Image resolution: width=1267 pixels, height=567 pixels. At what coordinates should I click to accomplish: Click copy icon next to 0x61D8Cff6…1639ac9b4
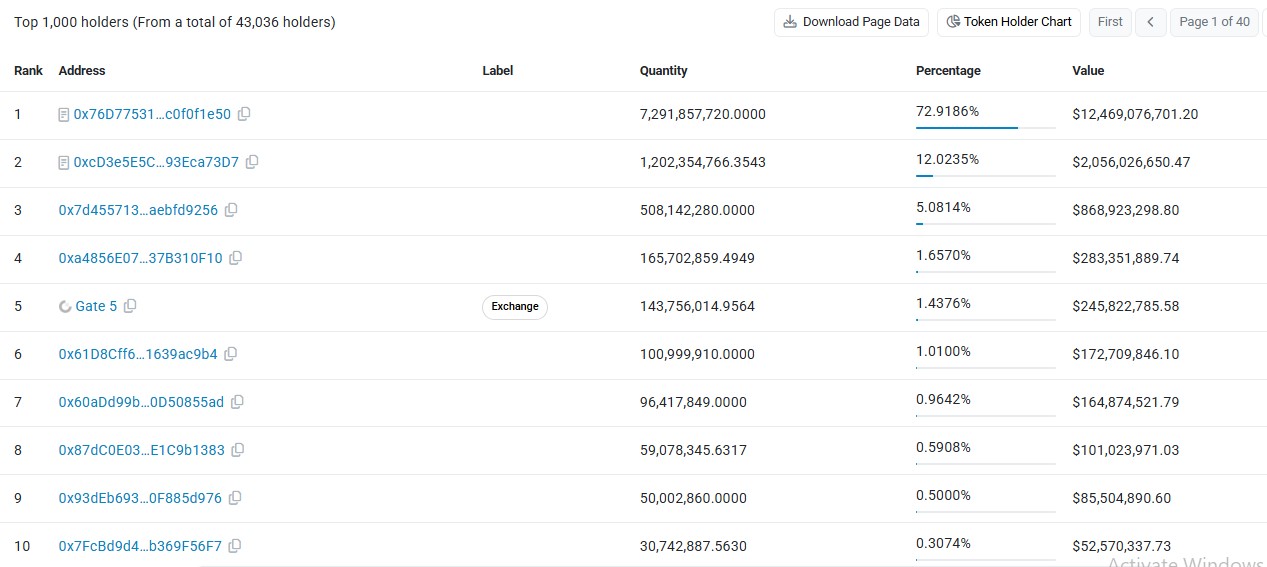231,354
